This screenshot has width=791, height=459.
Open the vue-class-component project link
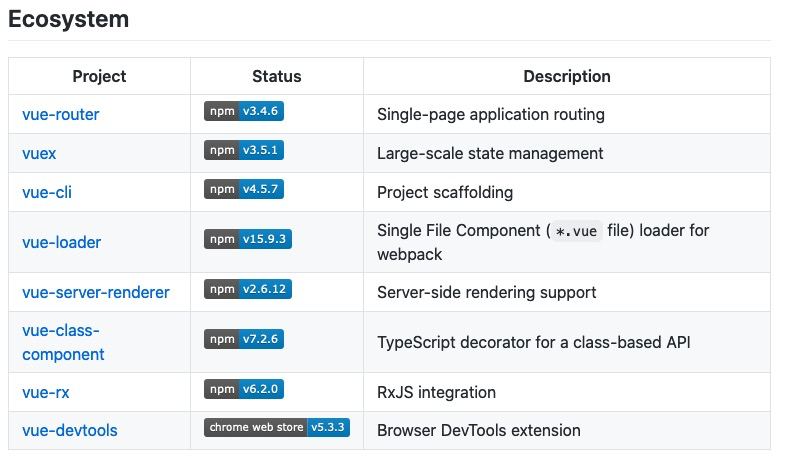[63, 342]
